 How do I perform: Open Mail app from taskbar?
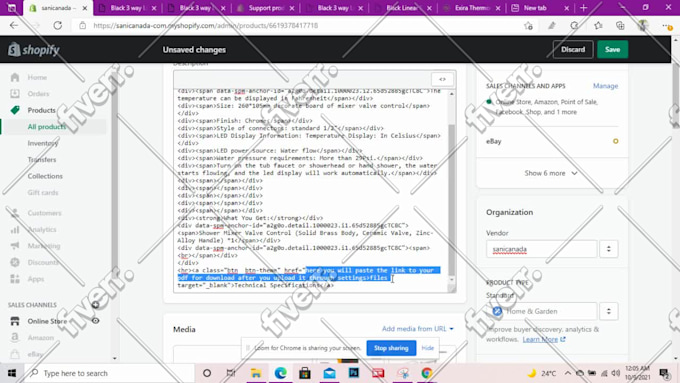(329, 373)
